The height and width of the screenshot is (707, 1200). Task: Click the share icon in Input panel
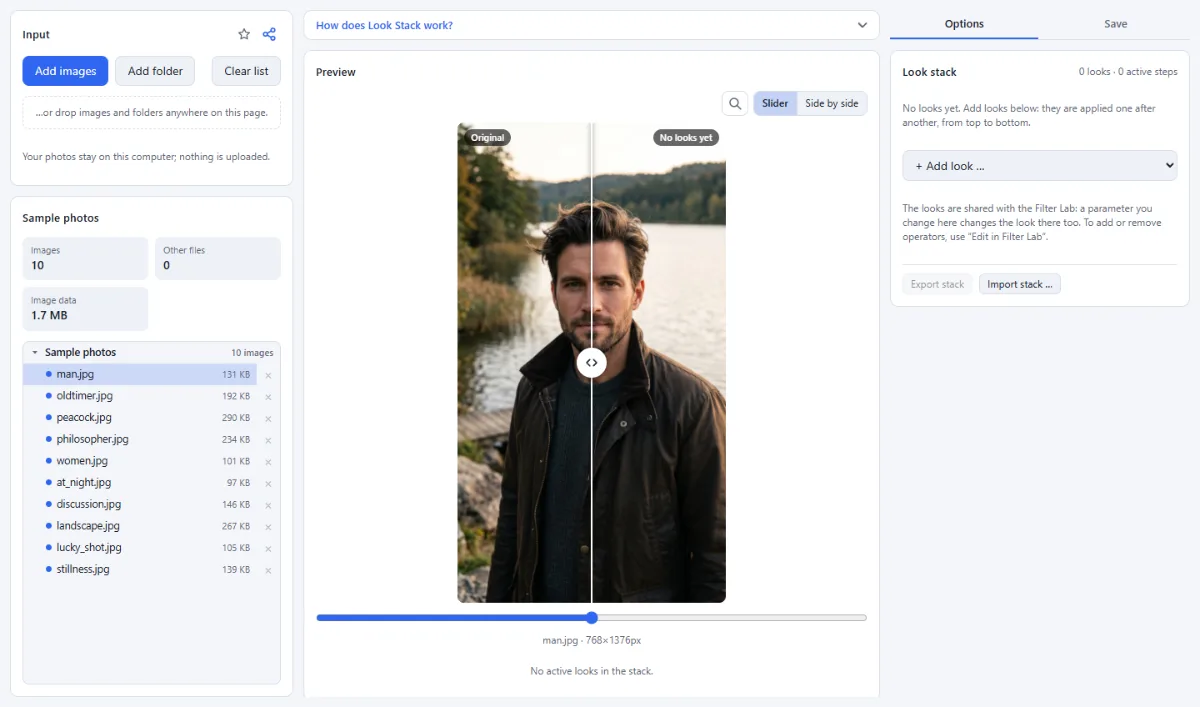click(x=269, y=34)
